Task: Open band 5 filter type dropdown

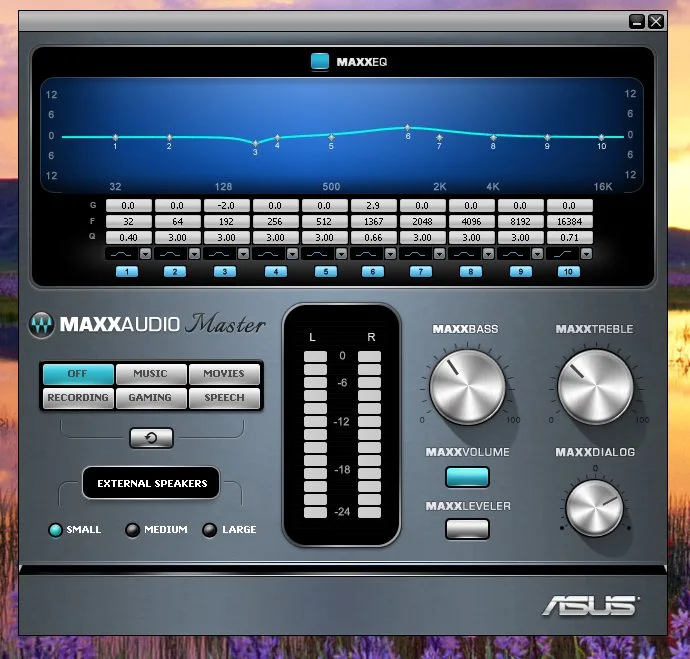Action: (341, 253)
